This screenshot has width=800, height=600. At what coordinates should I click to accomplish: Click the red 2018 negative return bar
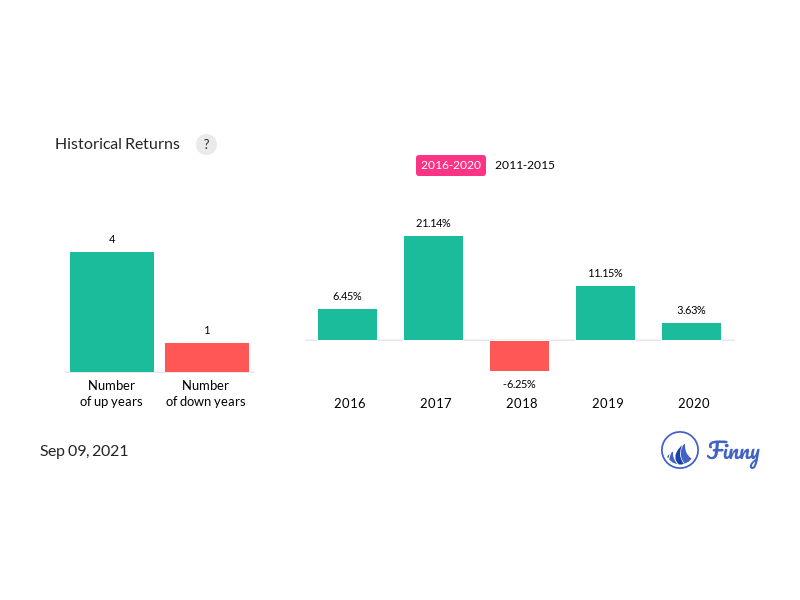click(x=519, y=356)
